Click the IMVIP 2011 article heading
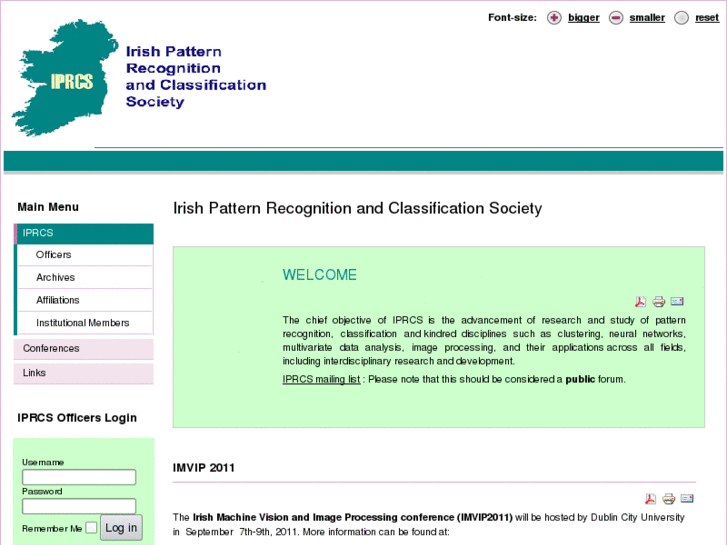This screenshot has width=727, height=545. pyautogui.click(x=204, y=468)
